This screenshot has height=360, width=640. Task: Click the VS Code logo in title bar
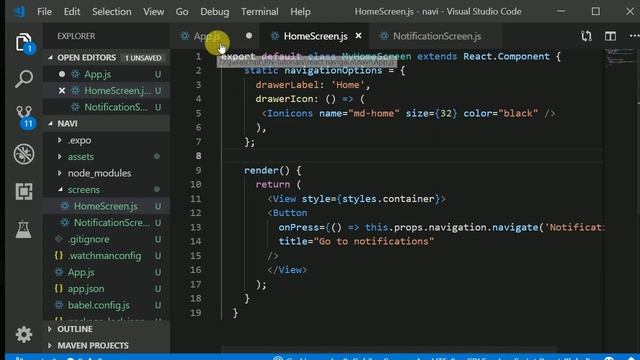pos(19,11)
